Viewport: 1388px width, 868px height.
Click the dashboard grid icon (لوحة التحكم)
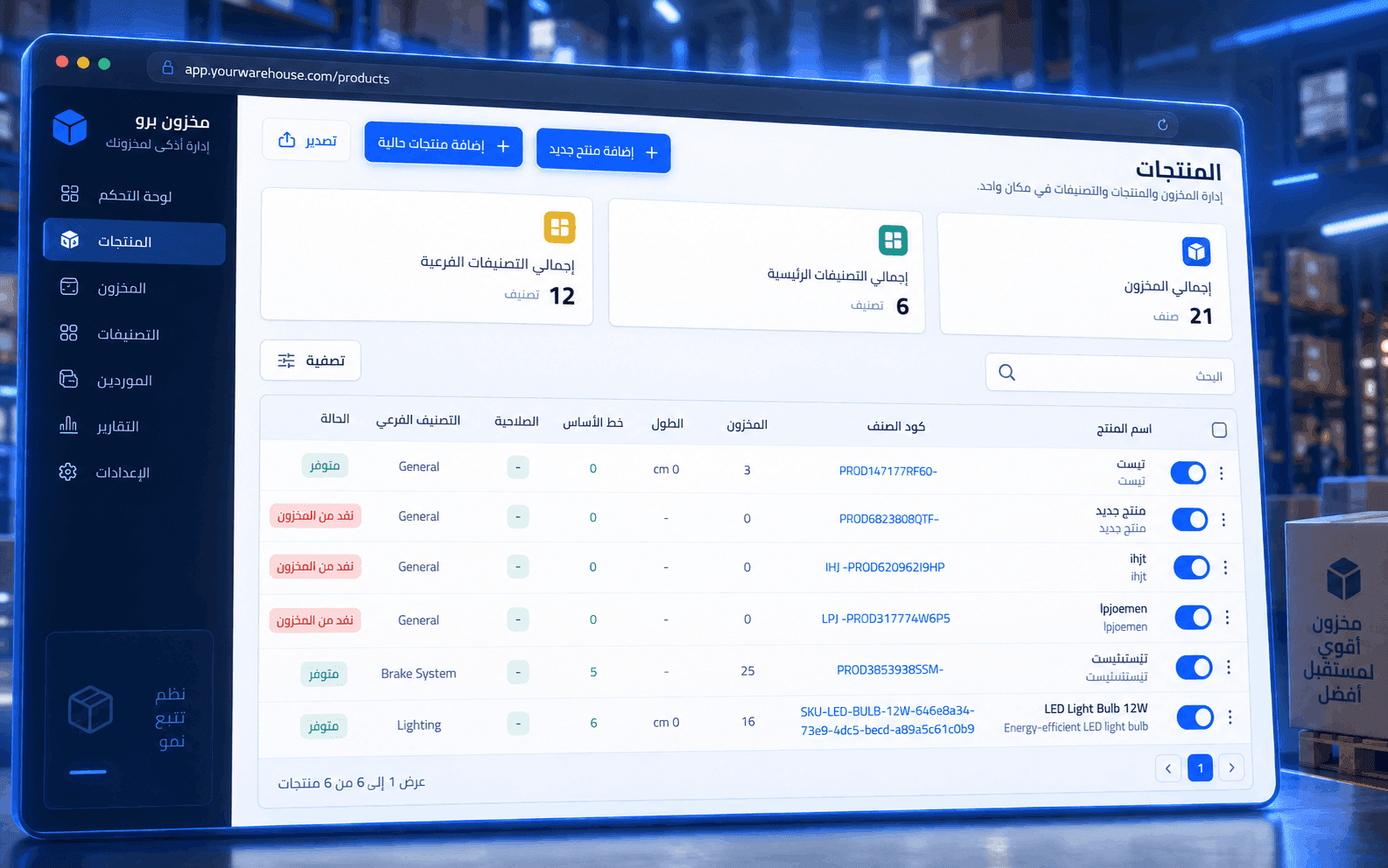70,193
